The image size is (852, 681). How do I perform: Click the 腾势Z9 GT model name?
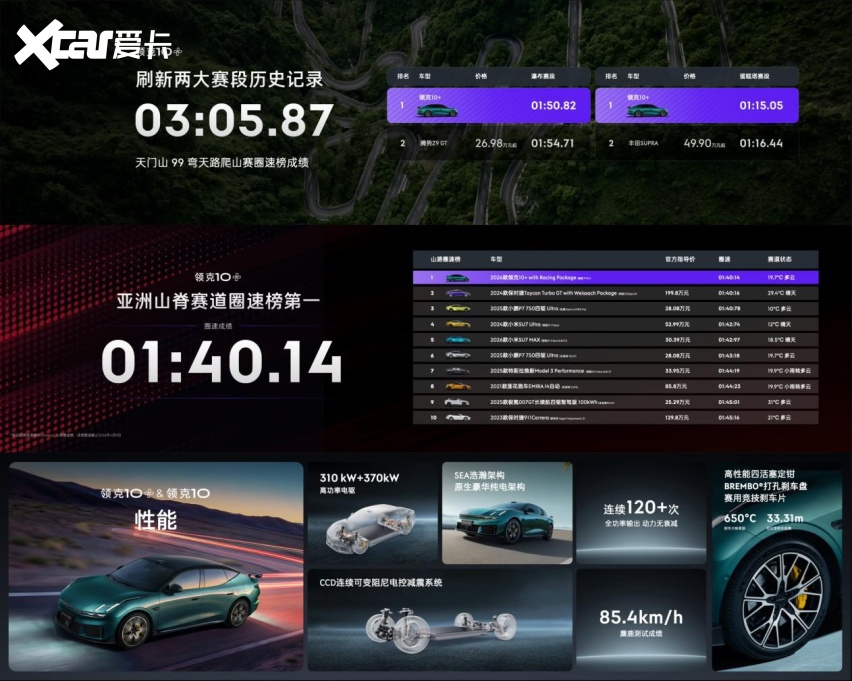[434, 143]
